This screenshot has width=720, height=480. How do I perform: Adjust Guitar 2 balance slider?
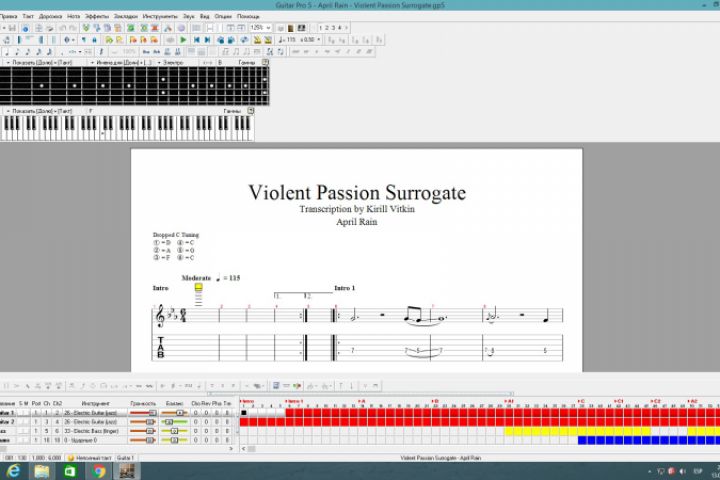click(x=174, y=422)
